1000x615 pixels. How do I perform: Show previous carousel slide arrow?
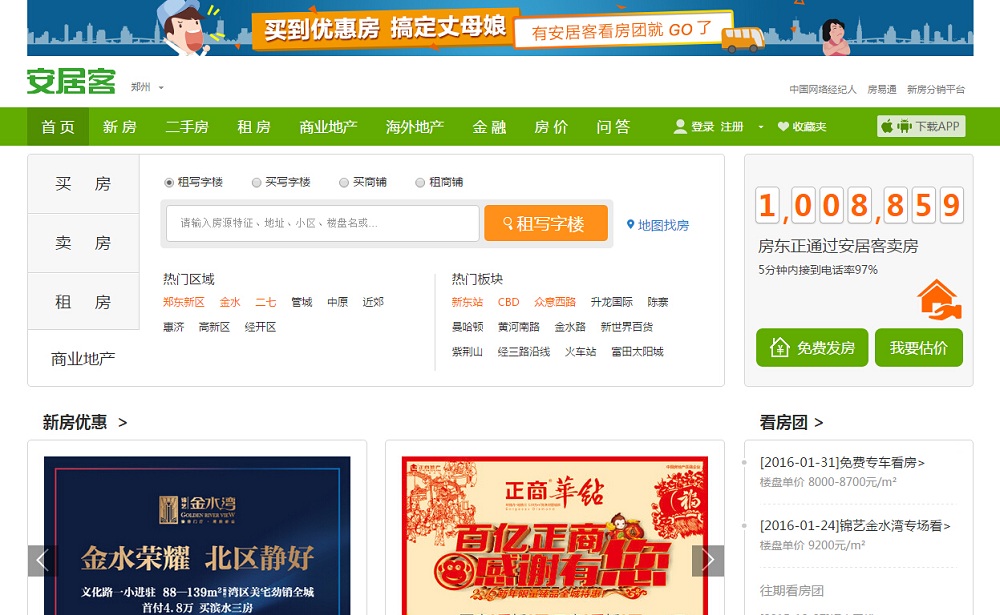(x=43, y=561)
